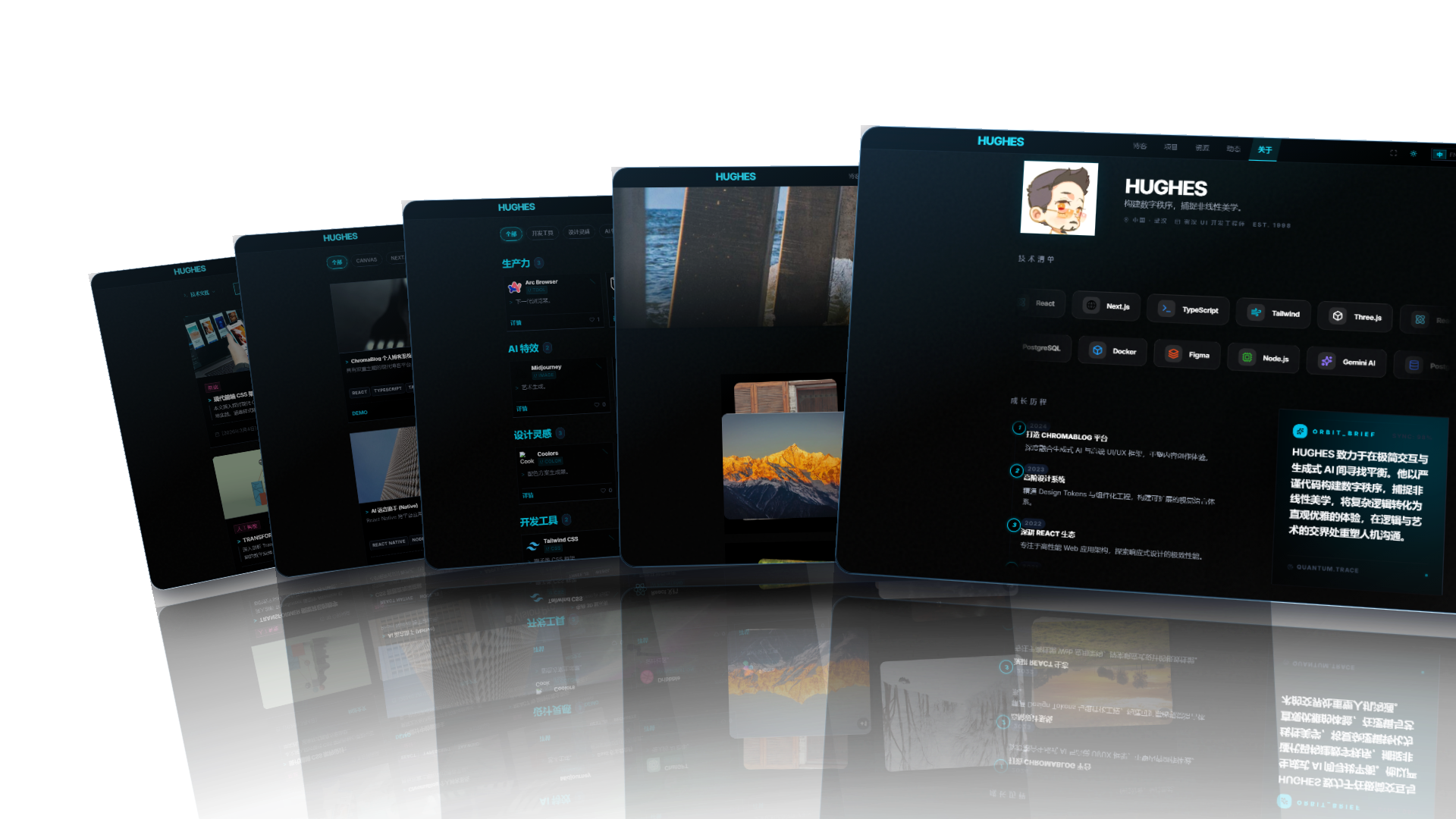Click timeline marker 3 for 2022
The height and width of the screenshot is (819, 1456).
(1013, 525)
